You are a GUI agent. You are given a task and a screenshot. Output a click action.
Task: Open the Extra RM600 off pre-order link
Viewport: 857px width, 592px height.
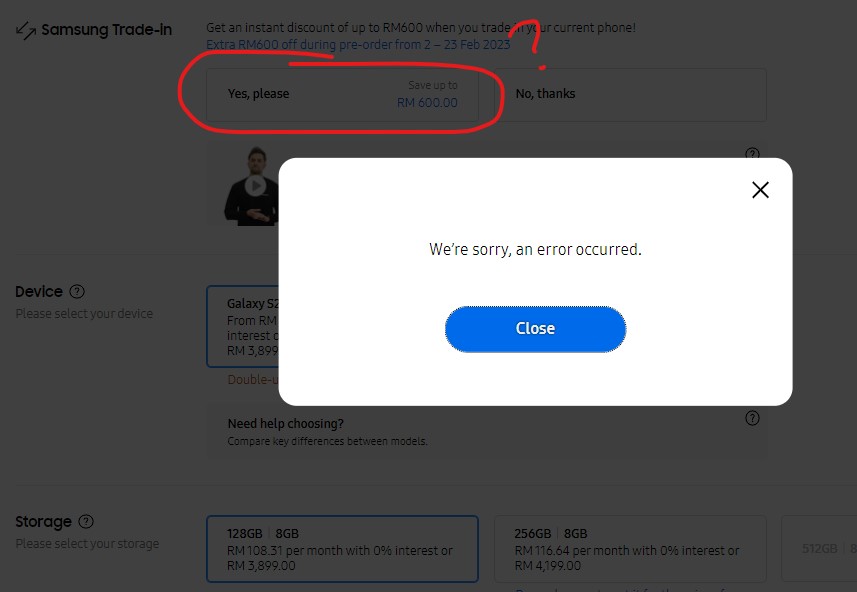click(x=358, y=44)
